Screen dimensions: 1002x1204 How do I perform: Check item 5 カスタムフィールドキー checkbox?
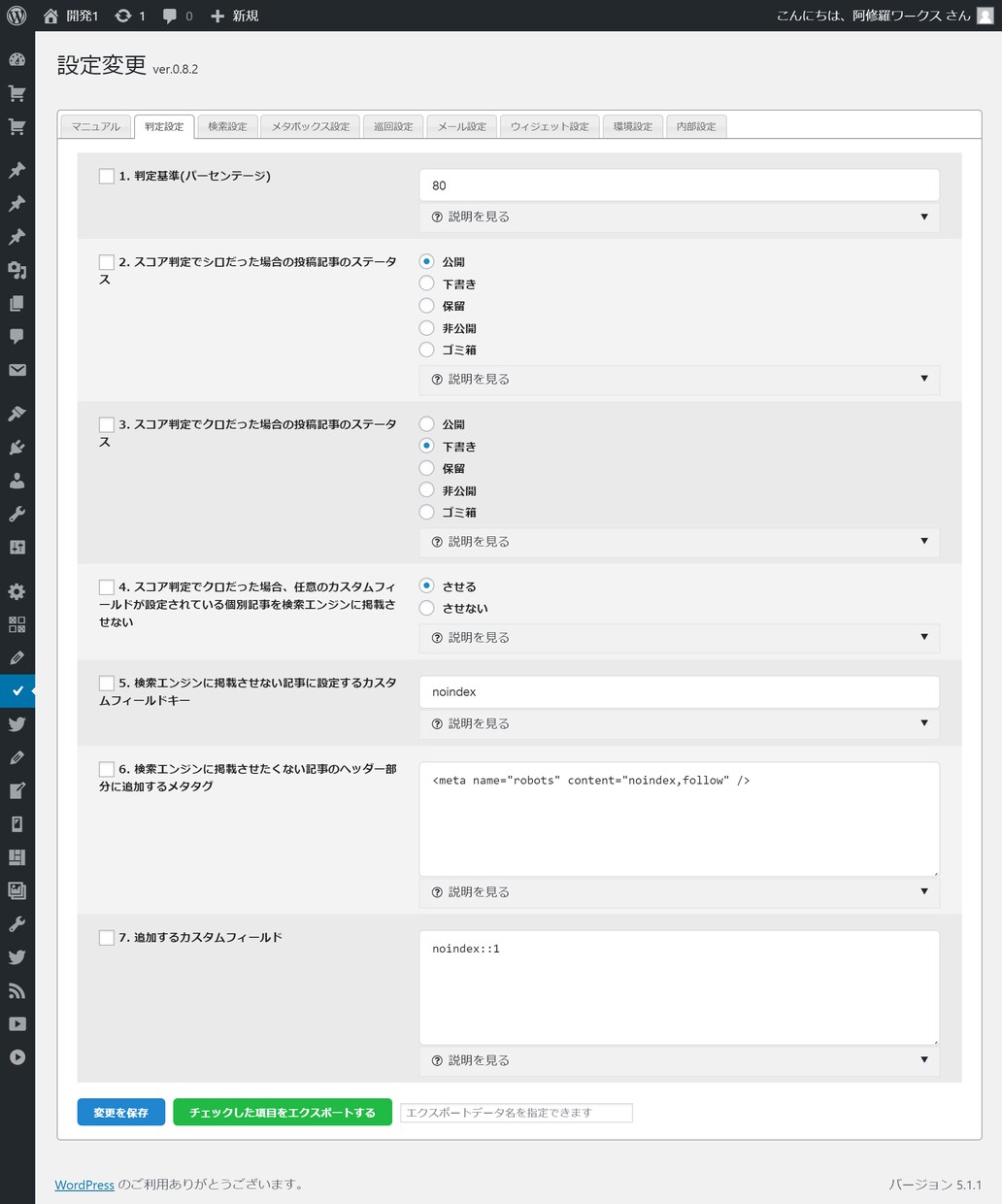click(x=107, y=683)
